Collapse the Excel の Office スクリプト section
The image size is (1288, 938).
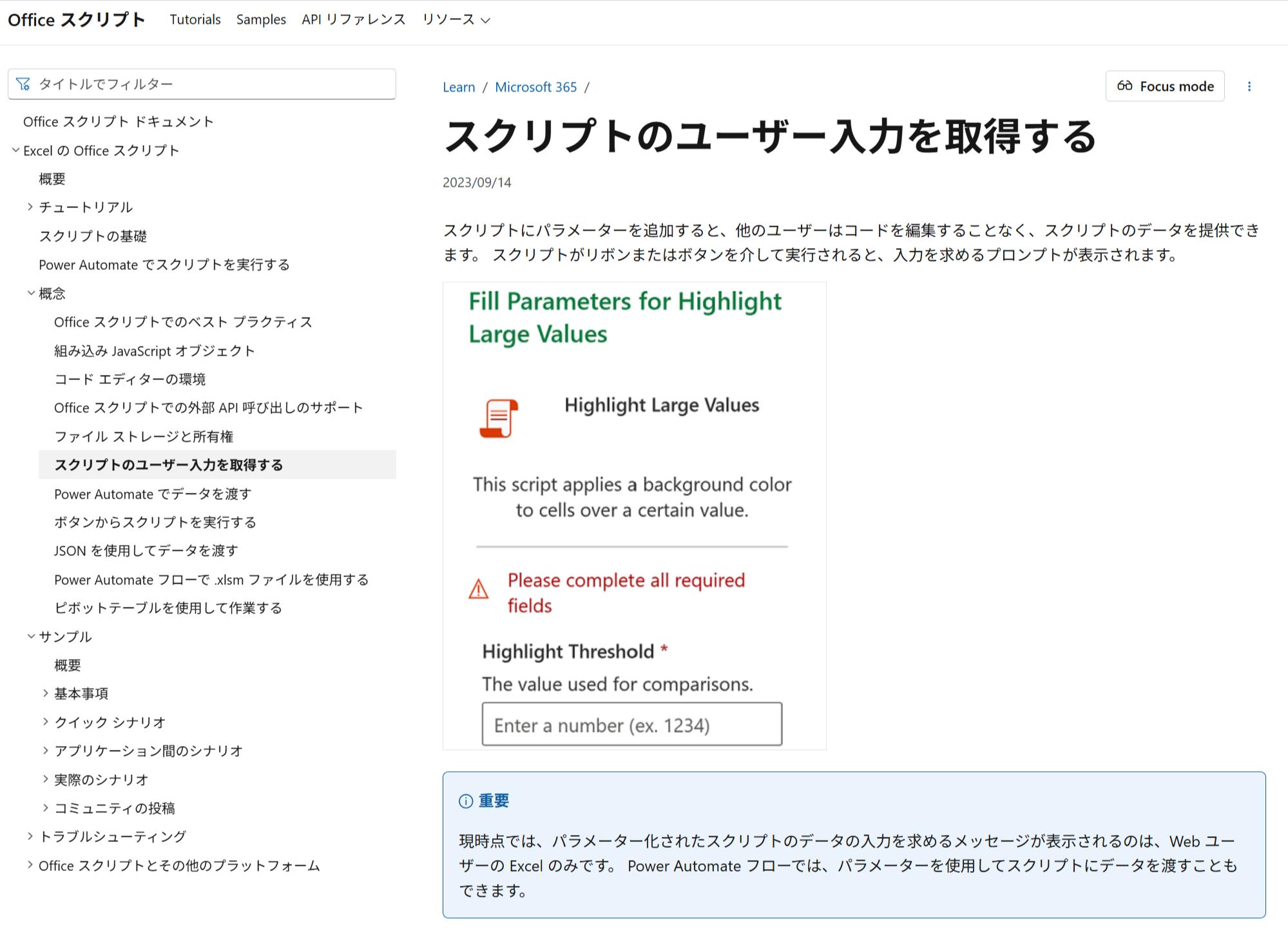tap(16, 150)
